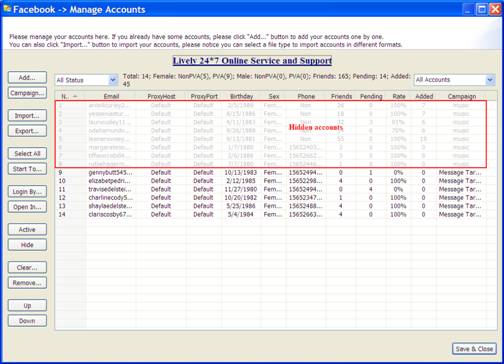Click the Hide button

[27, 245]
